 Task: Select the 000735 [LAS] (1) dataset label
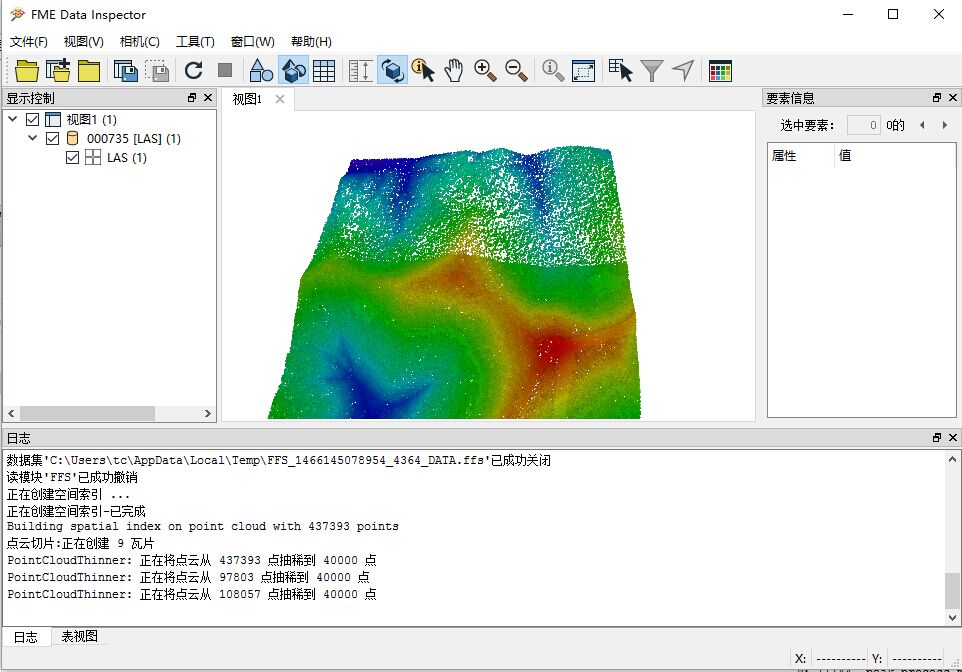coord(134,139)
